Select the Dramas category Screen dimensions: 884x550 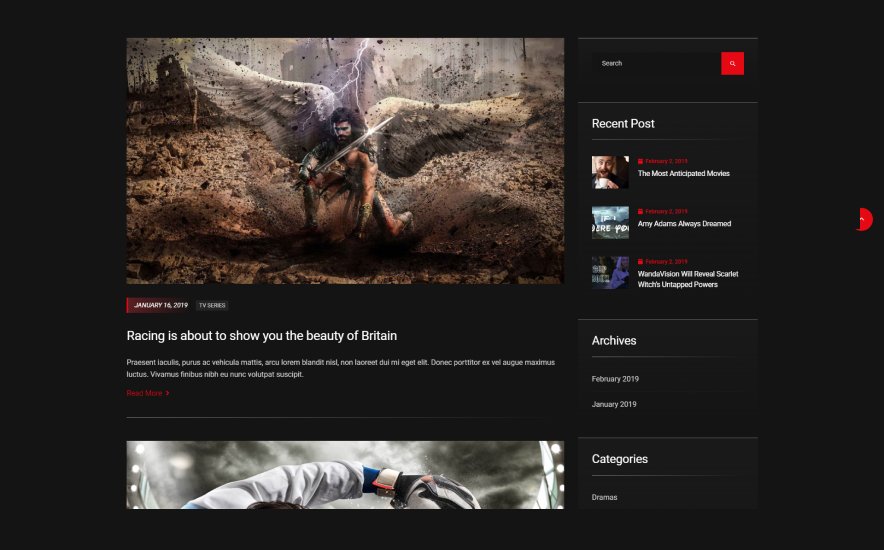[604, 497]
